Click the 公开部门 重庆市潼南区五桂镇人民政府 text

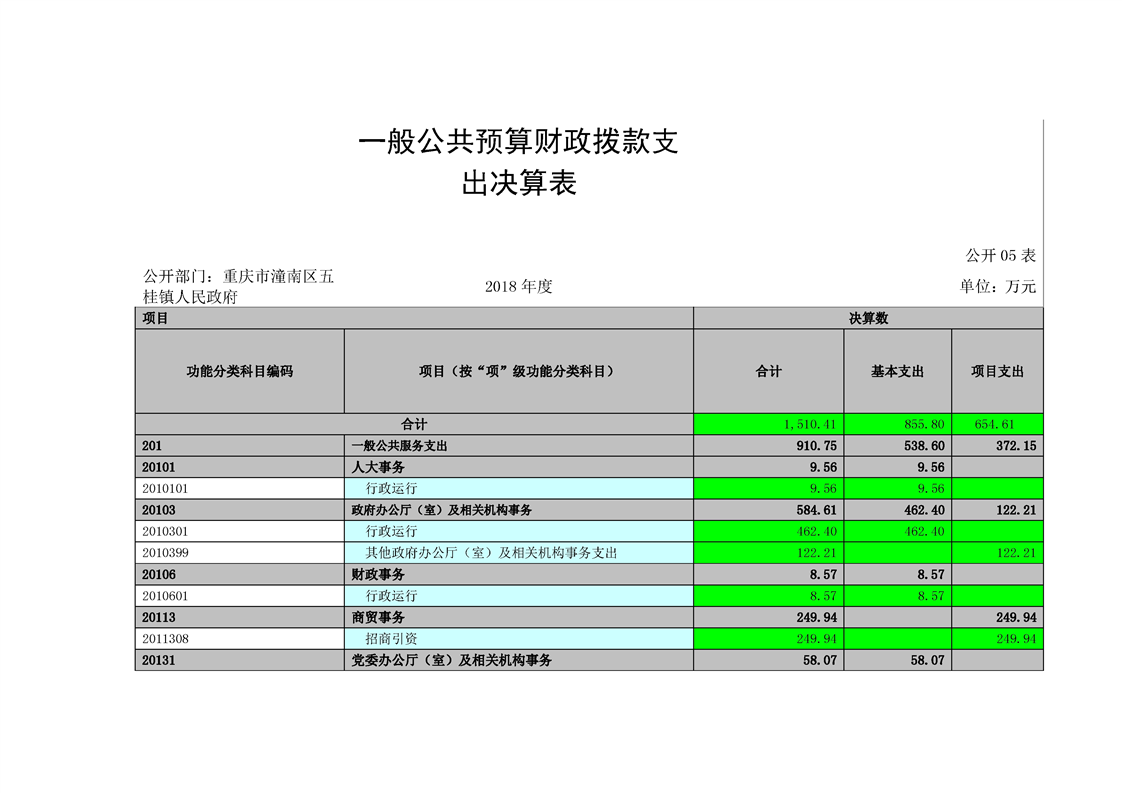point(238,286)
